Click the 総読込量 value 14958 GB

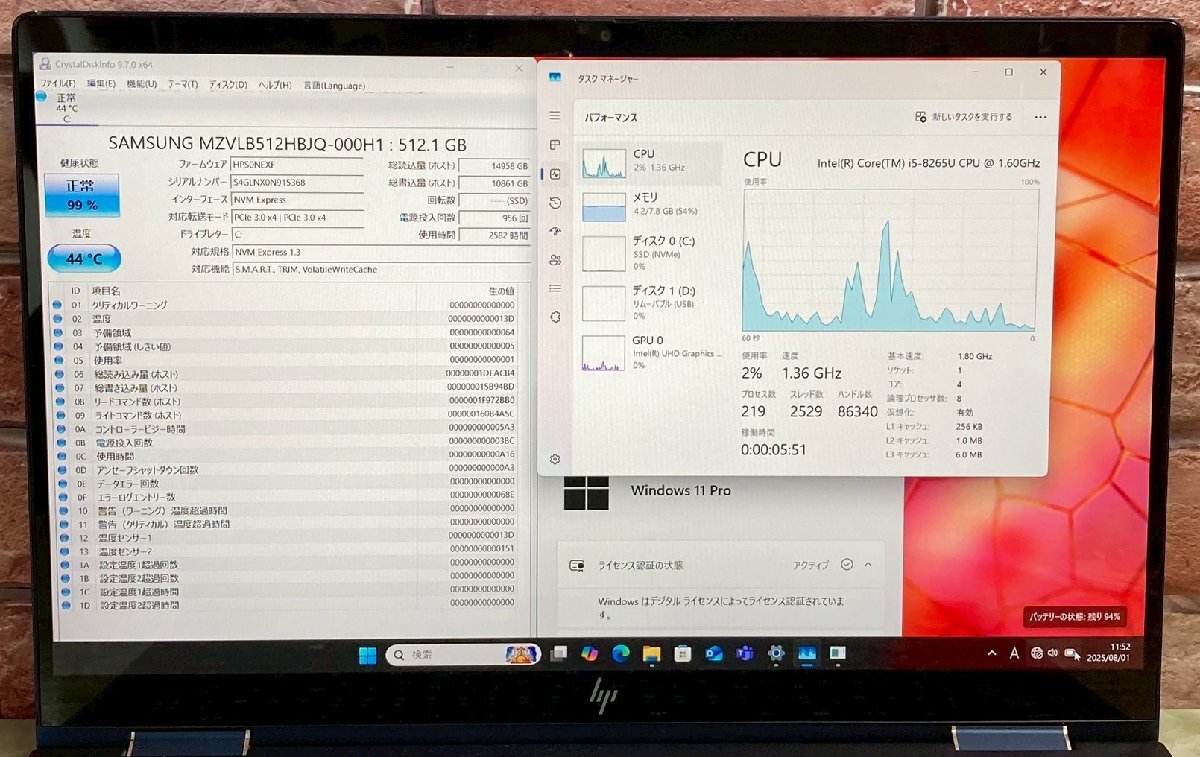point(494,165)
